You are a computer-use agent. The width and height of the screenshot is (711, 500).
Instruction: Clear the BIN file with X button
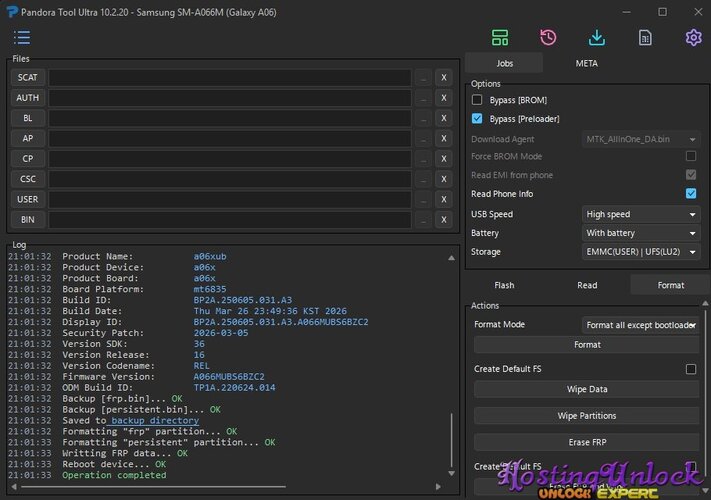tap(443, 220)
